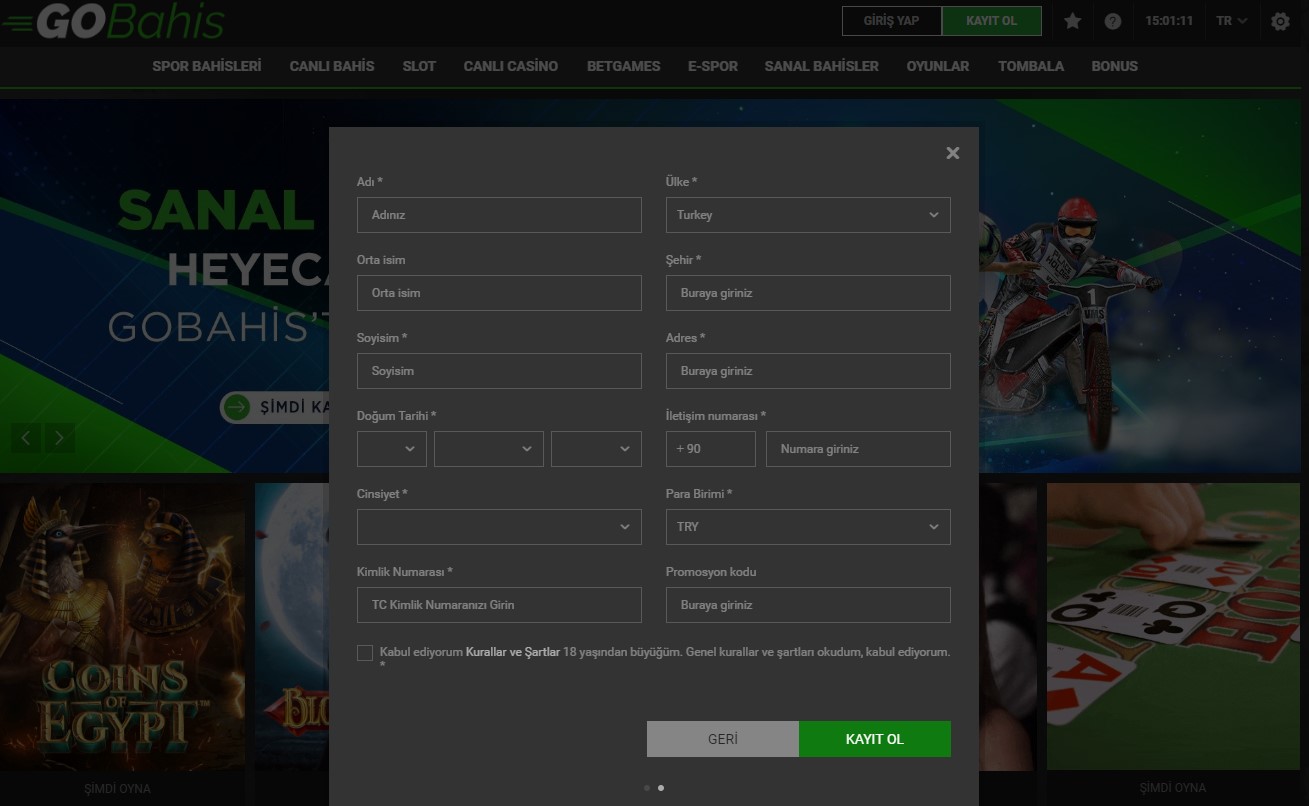Open the first Doğum Tarihi dropdown

pos(392,449)
